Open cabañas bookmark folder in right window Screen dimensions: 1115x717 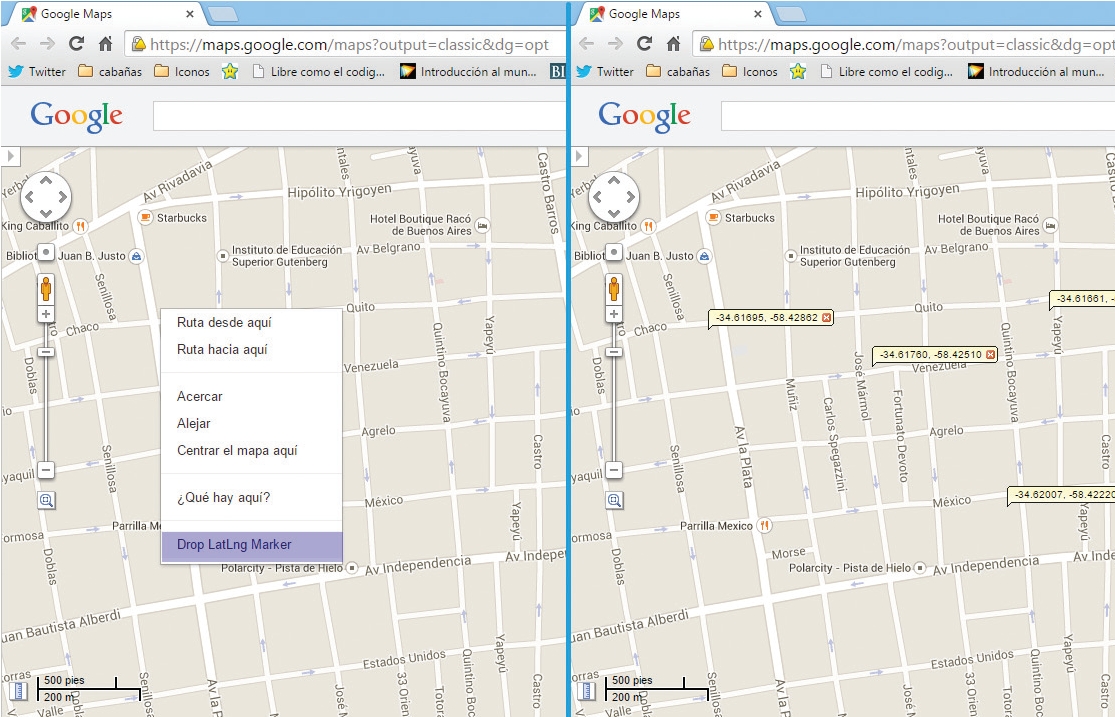[678, 71]
